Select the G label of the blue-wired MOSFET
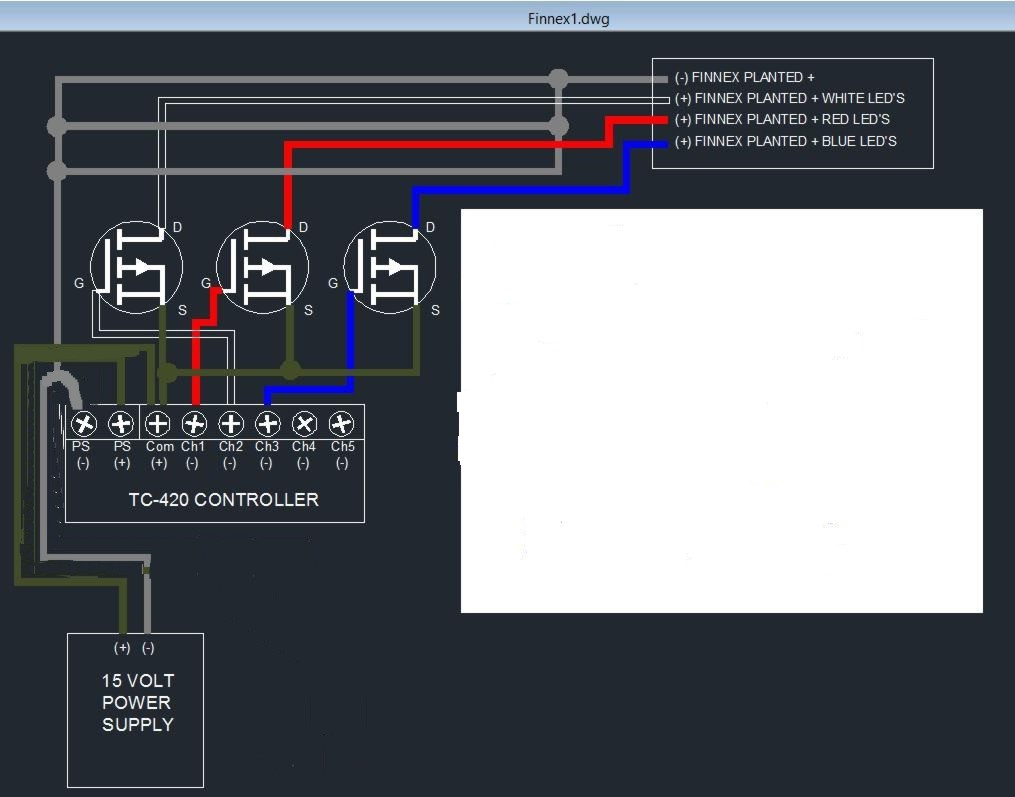Image resolution: width=1015 pixels, height=797 pixels. 333,283
